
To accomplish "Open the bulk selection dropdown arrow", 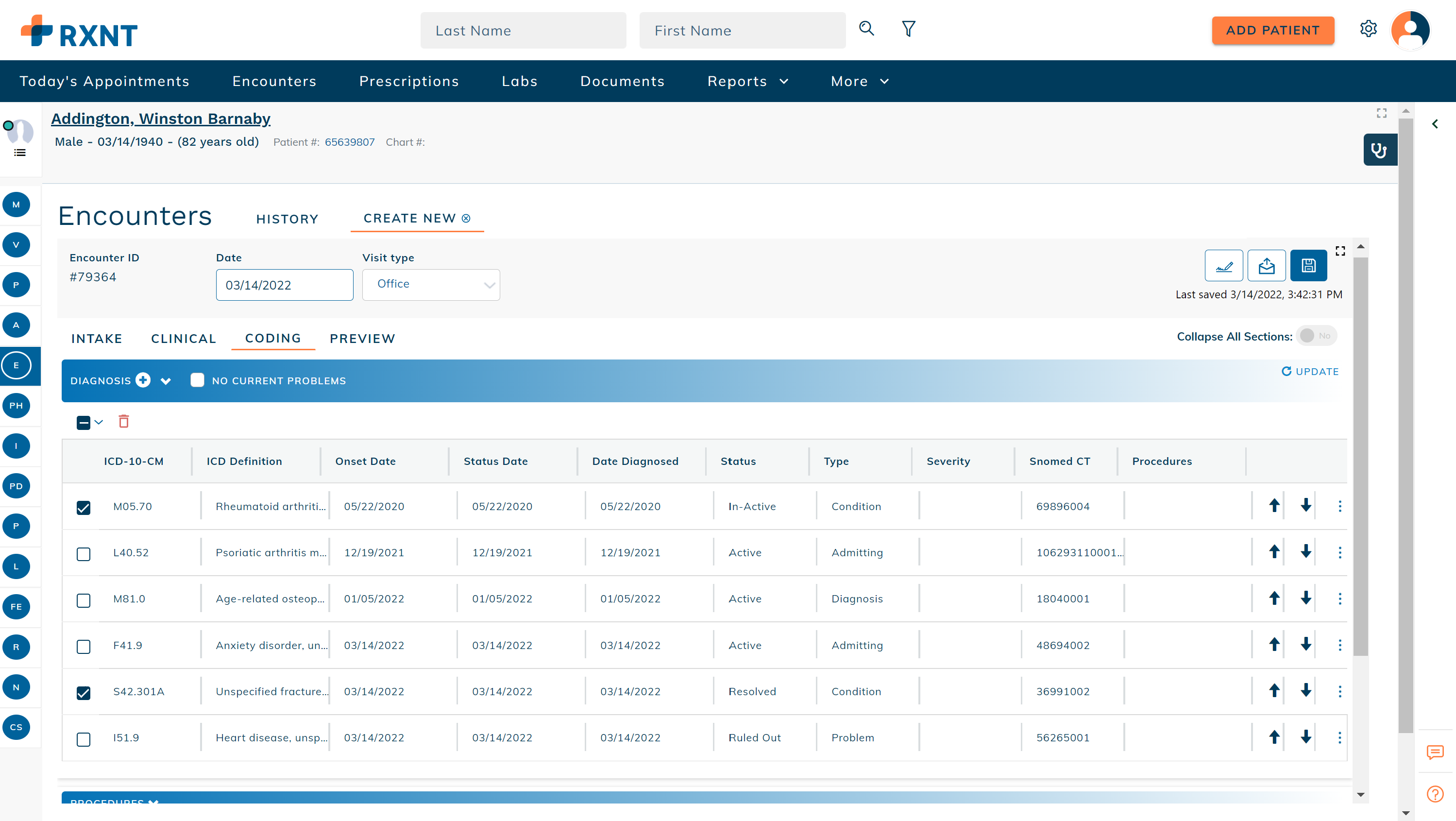I will pos(99,422).
